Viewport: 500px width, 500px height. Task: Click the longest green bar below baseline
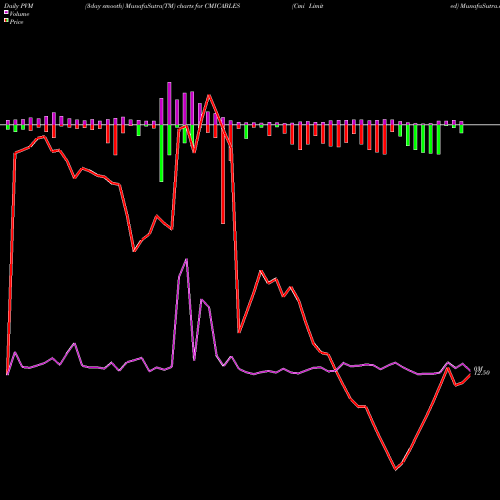coord(161,153)
